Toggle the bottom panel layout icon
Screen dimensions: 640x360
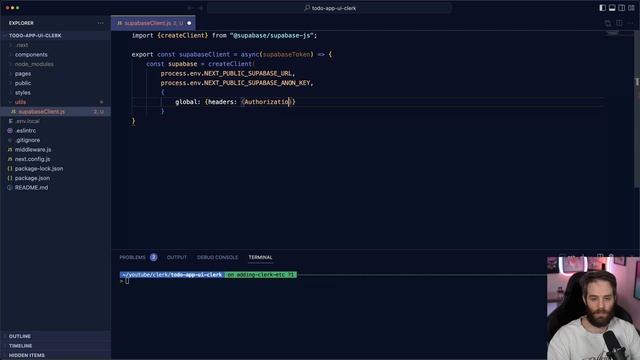pyautogui.click(x=612, y=8)
